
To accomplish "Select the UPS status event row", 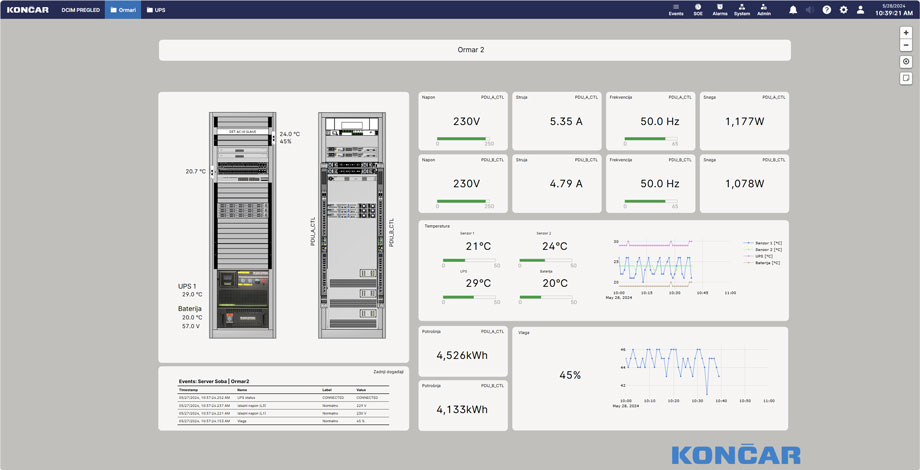I will coord(283,397).
